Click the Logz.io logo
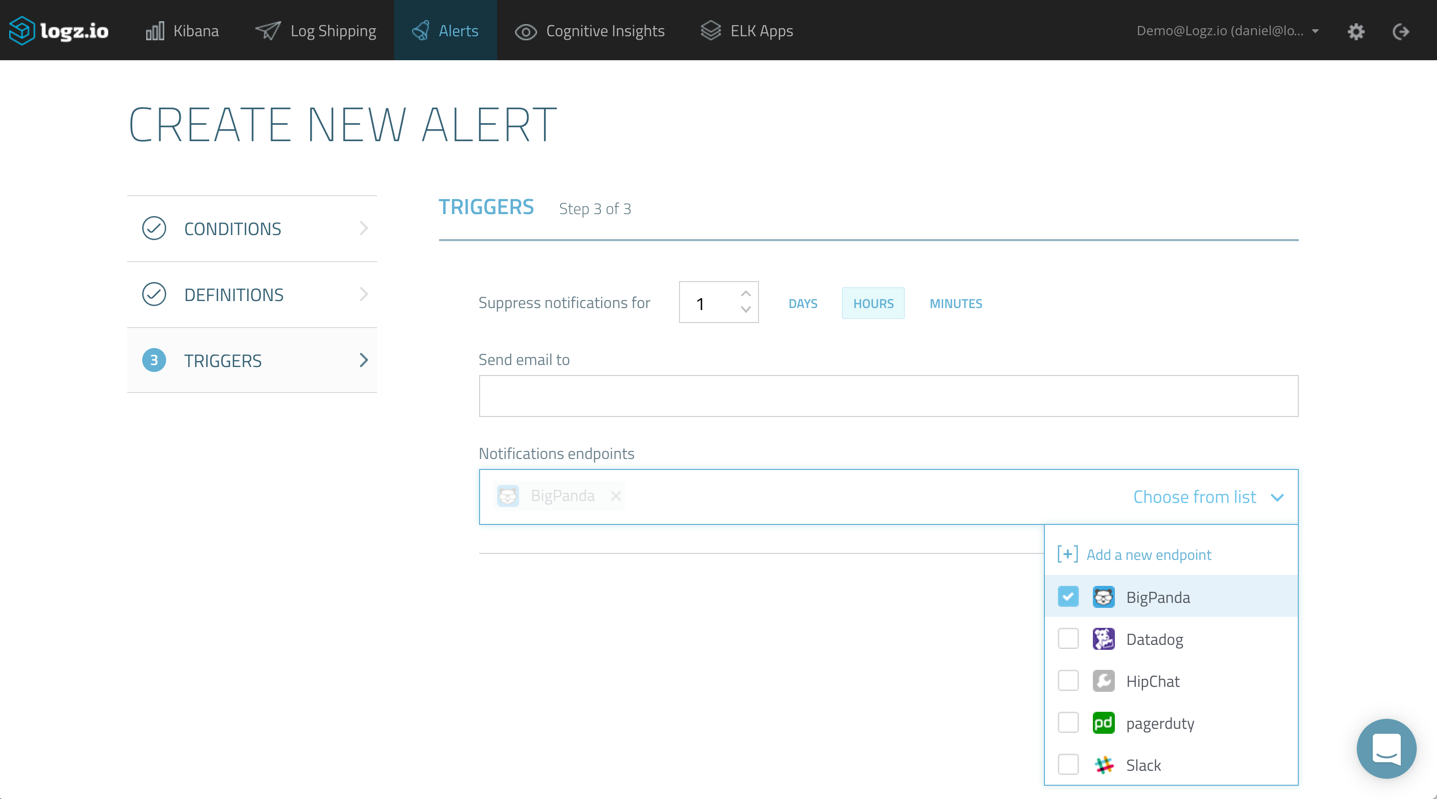The width and height of the screenshot is (1437, 799). point(59,31)
